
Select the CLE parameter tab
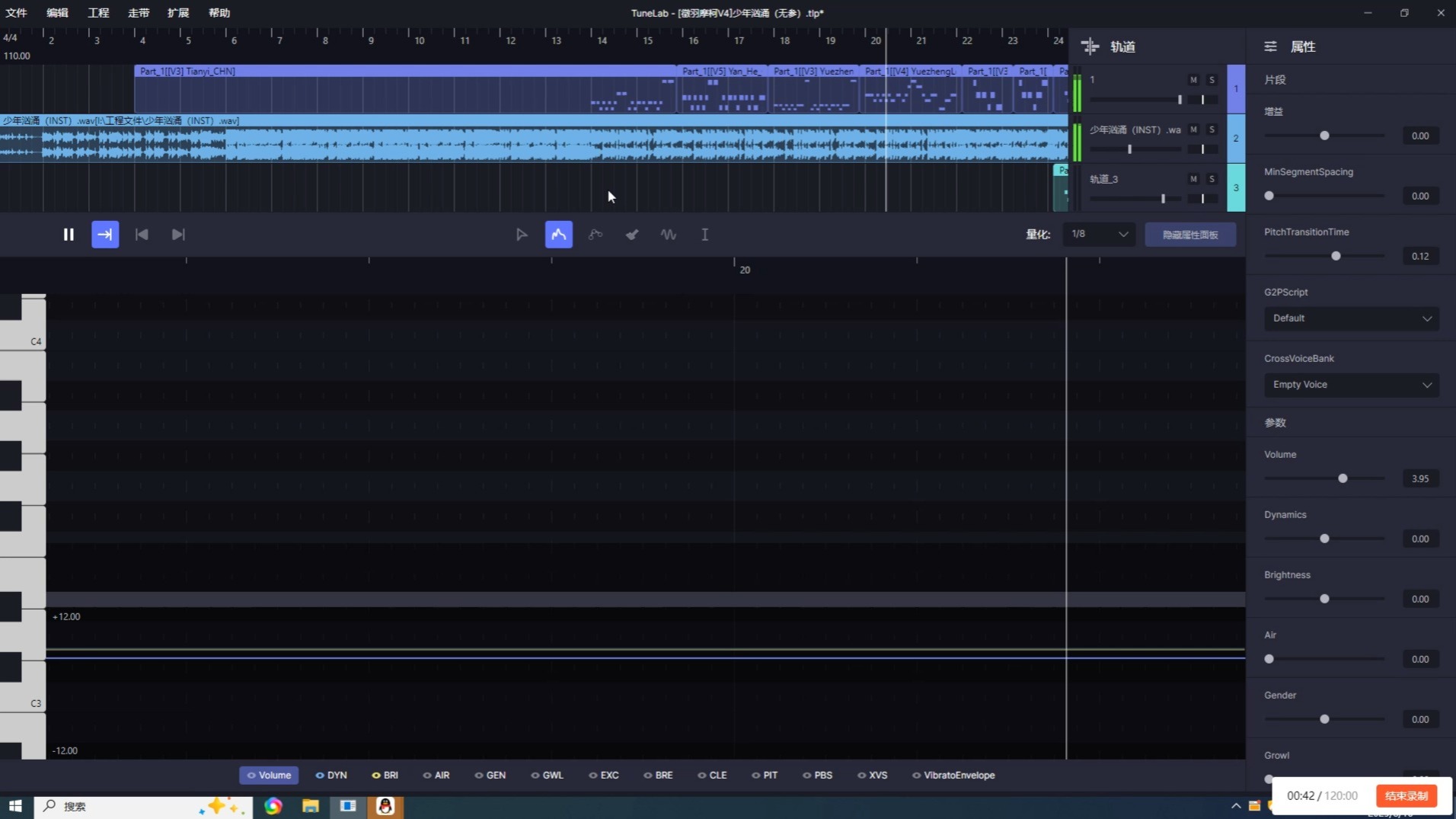[712, 776]
